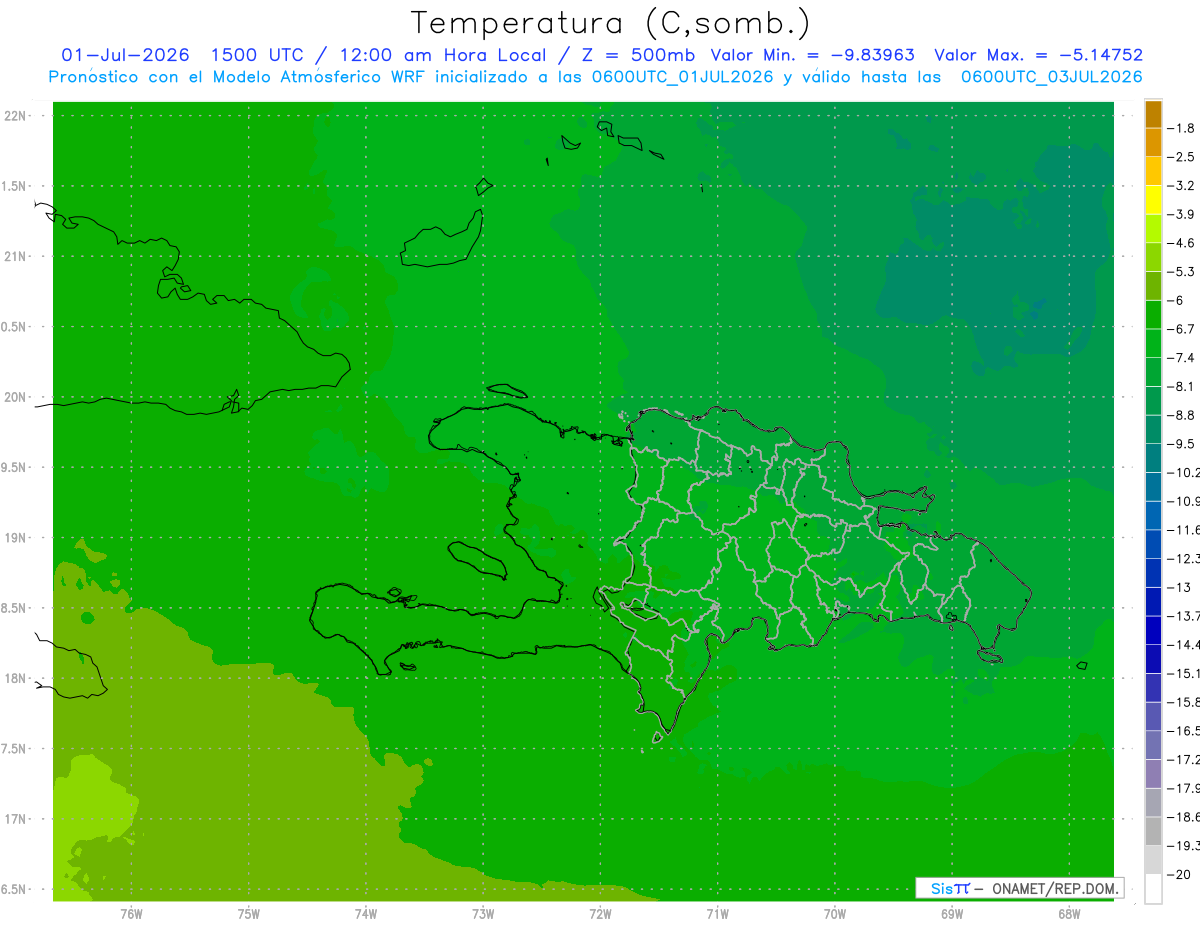Select the date text "01-Jul-2026"
The image size is (1200, 927).
tap(125, 55)
